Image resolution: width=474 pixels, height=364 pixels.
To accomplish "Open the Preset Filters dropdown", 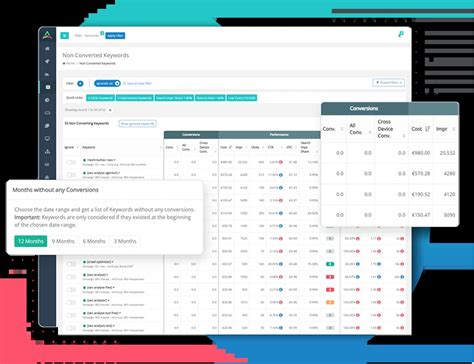I will coord(389,83).
